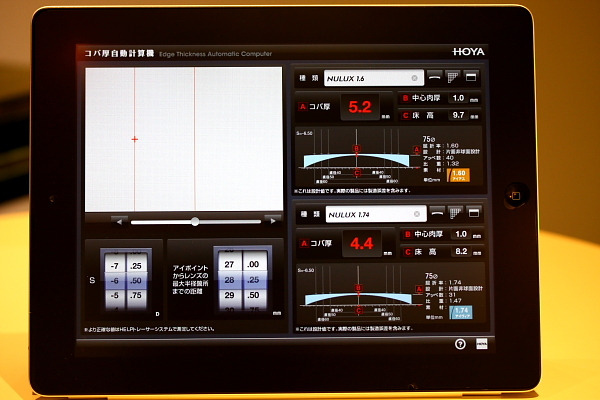Select 29 in the distance mm picker
Screen dimensions: 600x400
(x=230, y=295)
